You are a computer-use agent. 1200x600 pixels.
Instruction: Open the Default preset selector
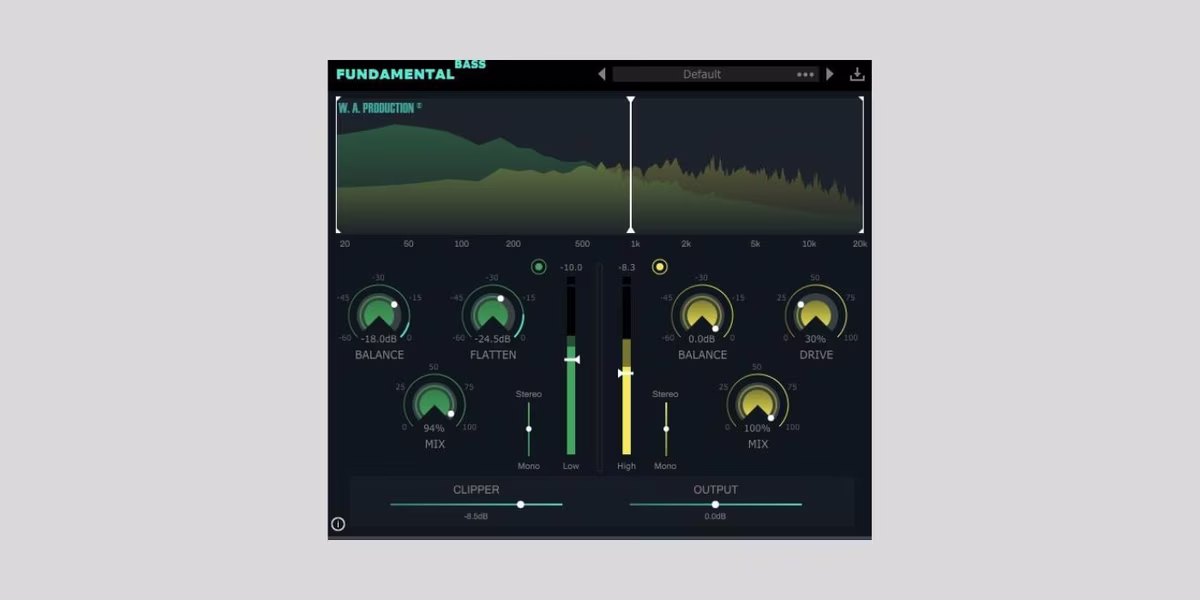701,73
